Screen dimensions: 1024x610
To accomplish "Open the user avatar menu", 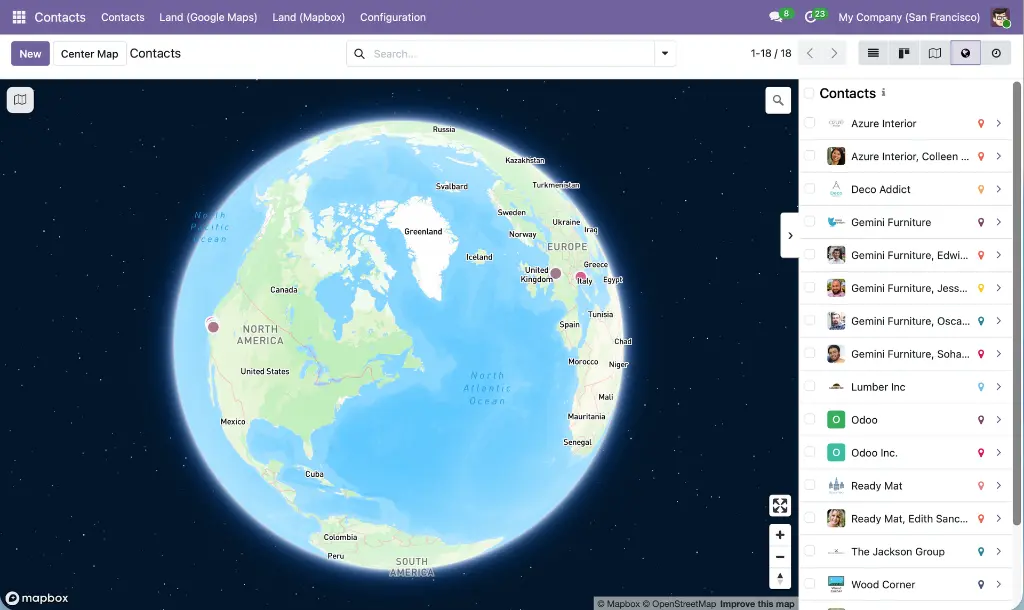I will (1000, 17).
